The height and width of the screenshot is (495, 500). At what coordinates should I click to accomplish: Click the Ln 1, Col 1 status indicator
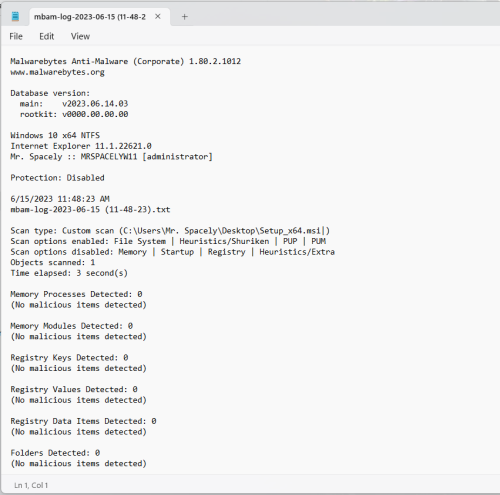coord(31,485)
